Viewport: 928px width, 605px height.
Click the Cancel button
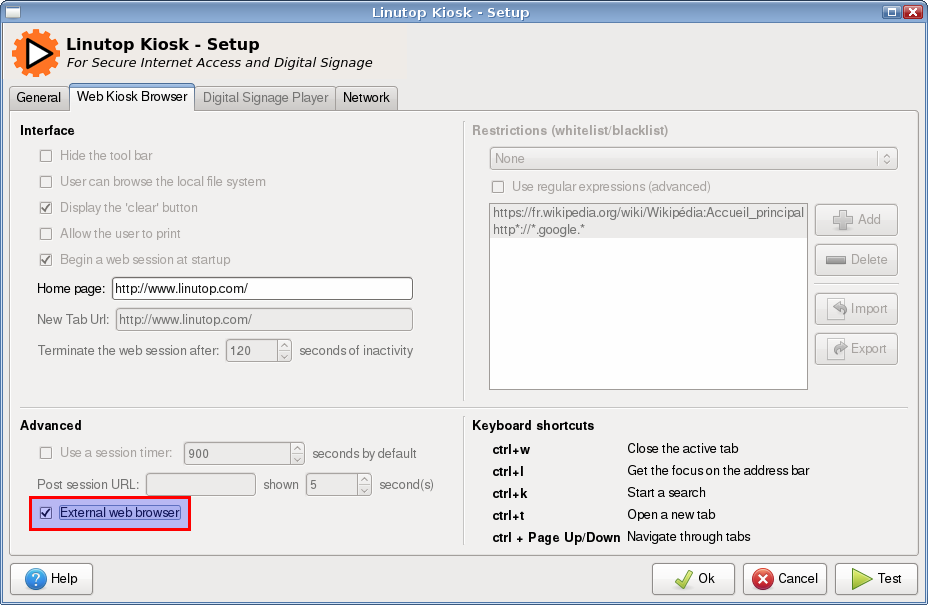785,578
